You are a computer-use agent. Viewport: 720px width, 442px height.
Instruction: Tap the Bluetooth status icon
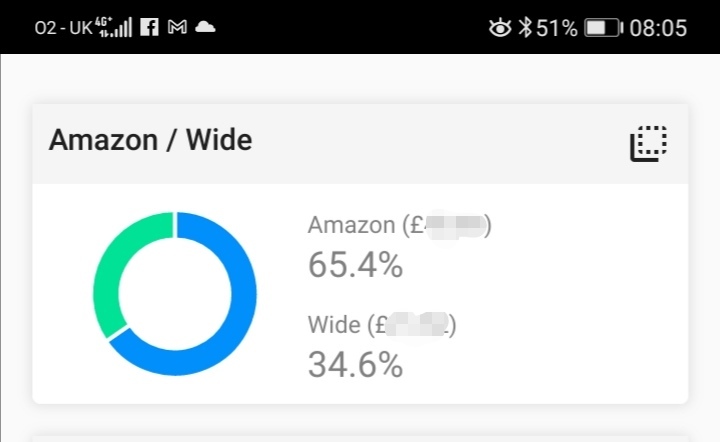(x=524, y=28)
